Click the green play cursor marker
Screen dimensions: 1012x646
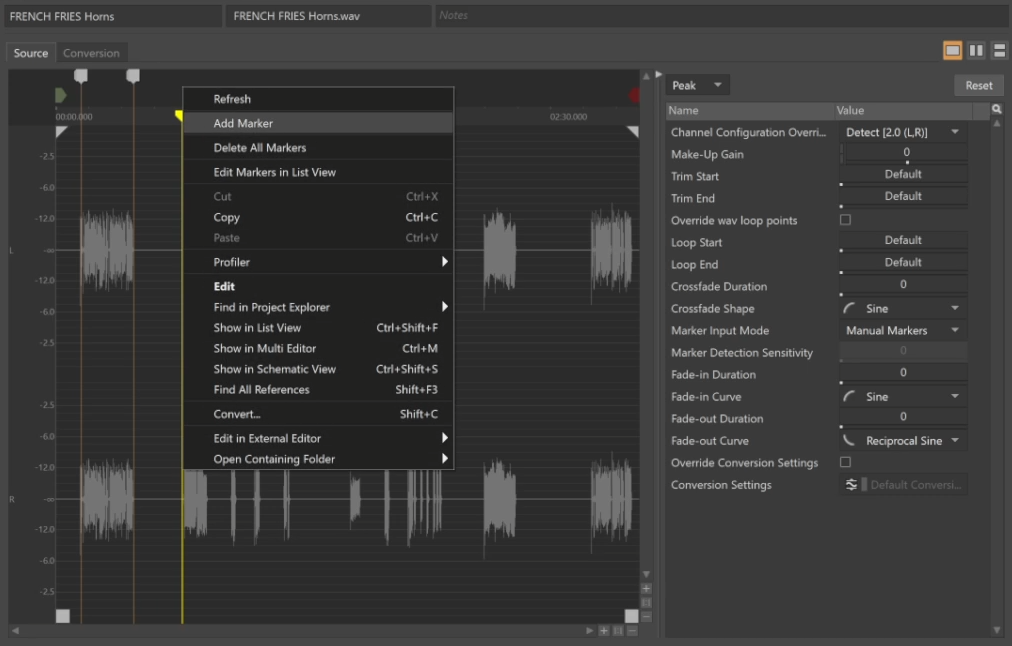[61, 96]
